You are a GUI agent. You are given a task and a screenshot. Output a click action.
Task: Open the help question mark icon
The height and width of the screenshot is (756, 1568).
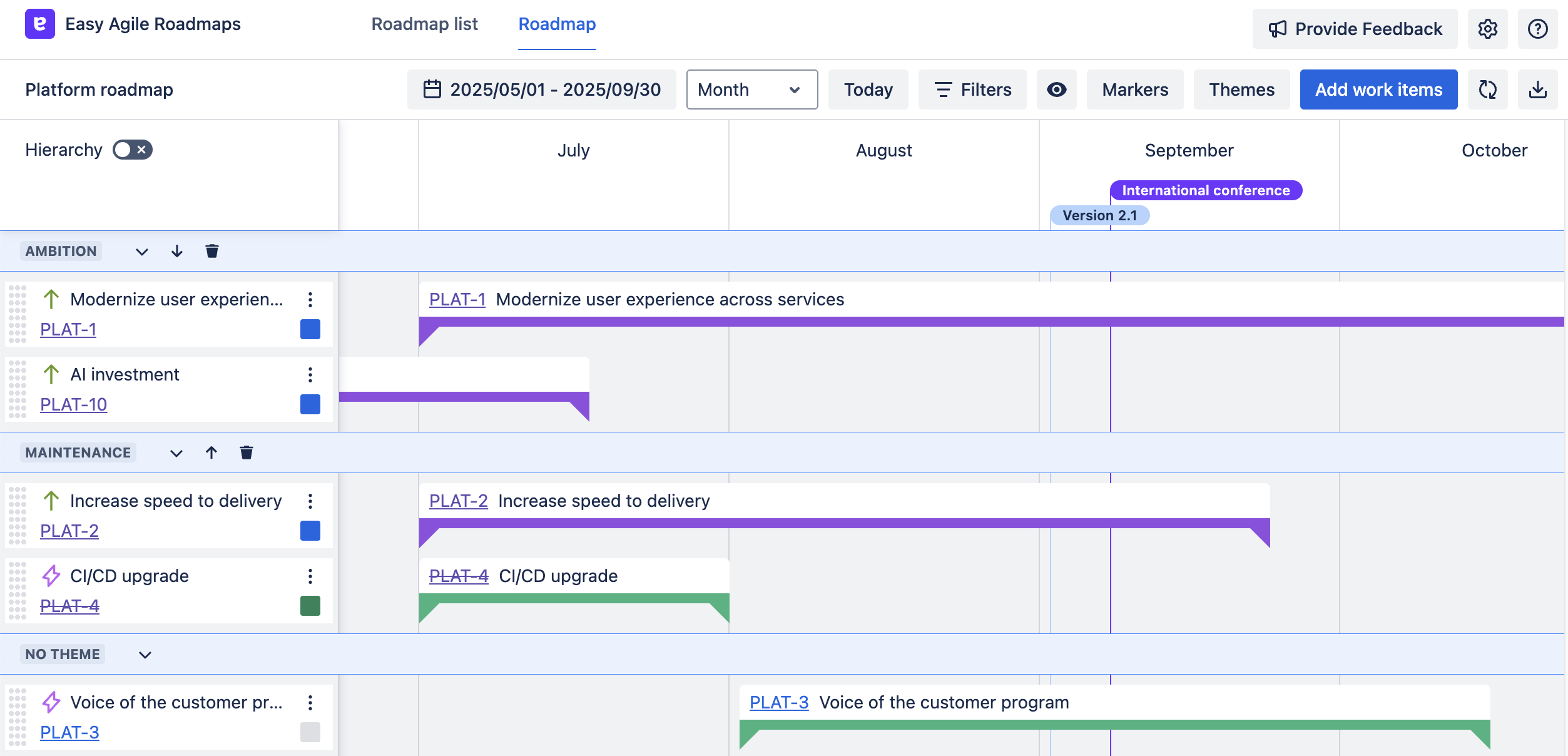click(x=1537, y=29)
